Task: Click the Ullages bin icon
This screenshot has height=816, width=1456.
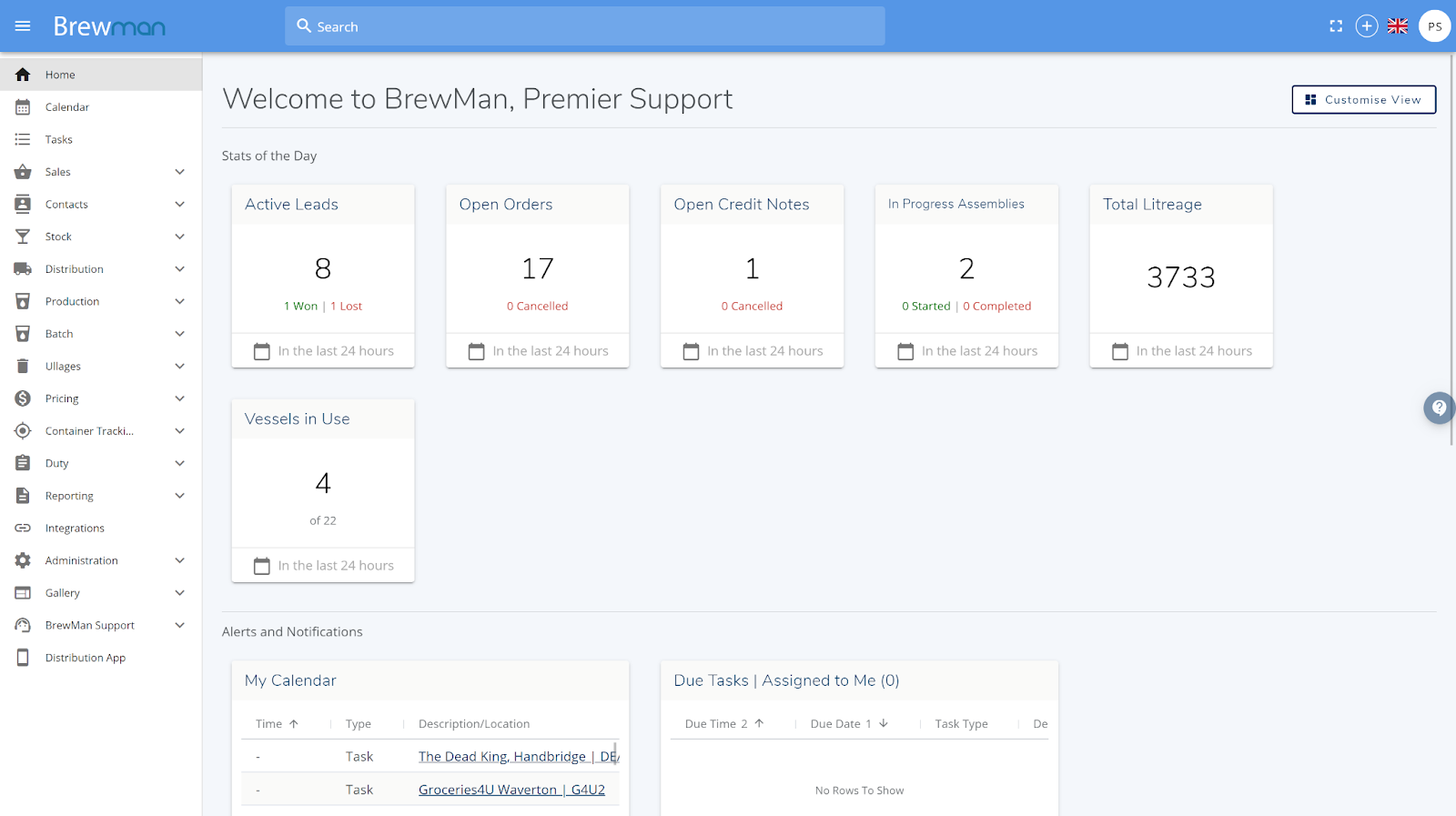Action: click(x=23, y=366)
